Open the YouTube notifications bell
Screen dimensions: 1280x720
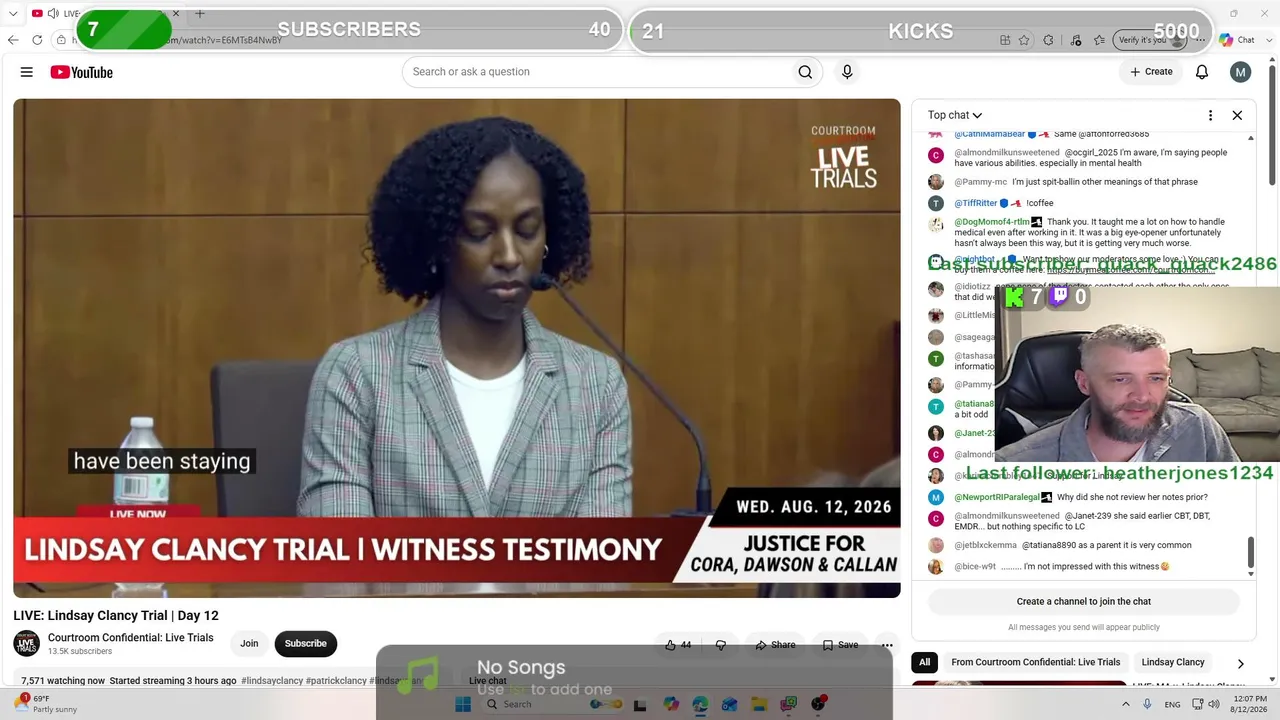[x=1202, y=72]
